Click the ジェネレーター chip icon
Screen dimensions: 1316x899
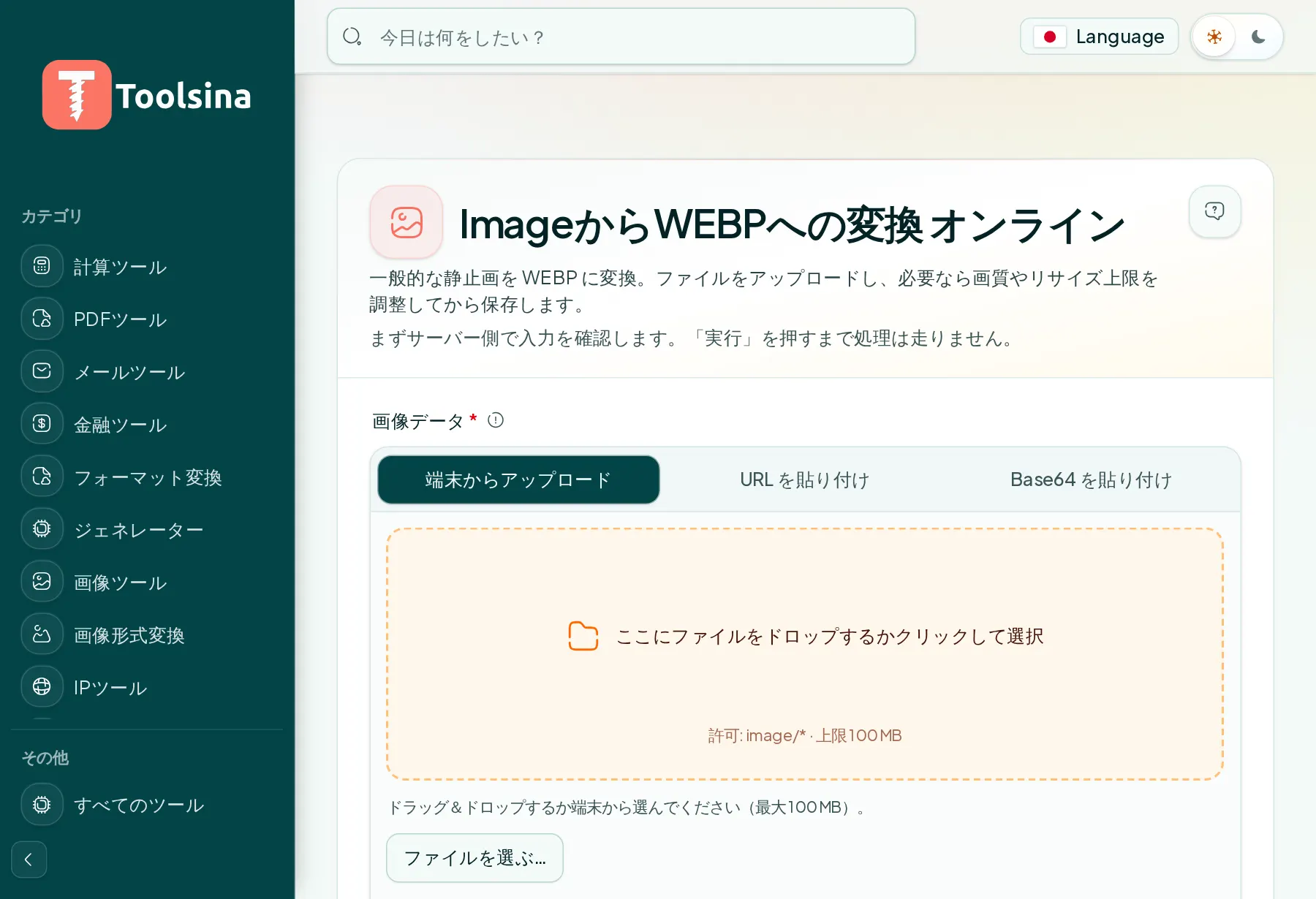42,529
